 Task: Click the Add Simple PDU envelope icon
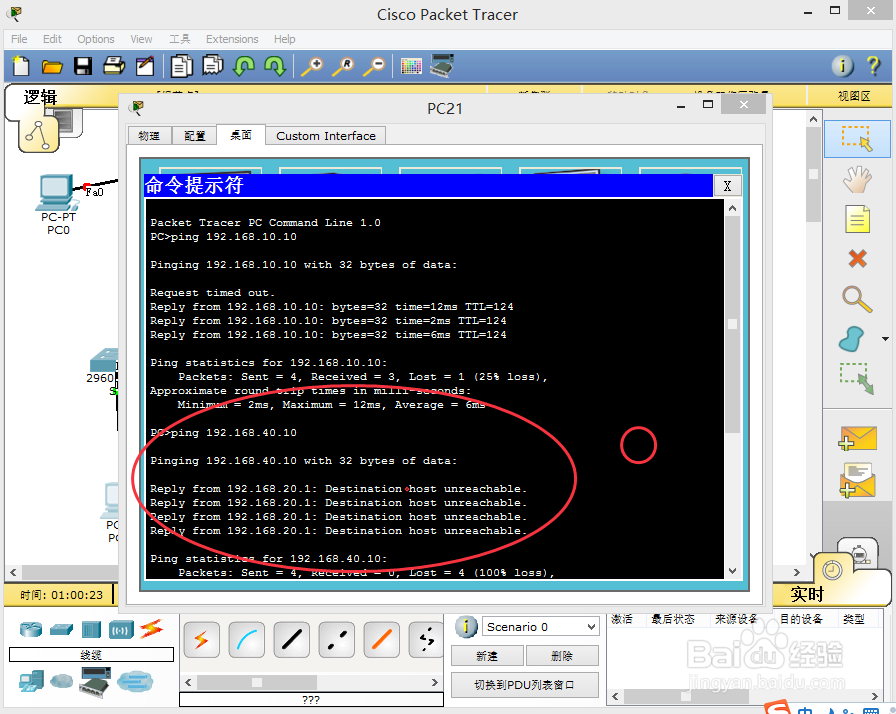[x=857, y=438]
